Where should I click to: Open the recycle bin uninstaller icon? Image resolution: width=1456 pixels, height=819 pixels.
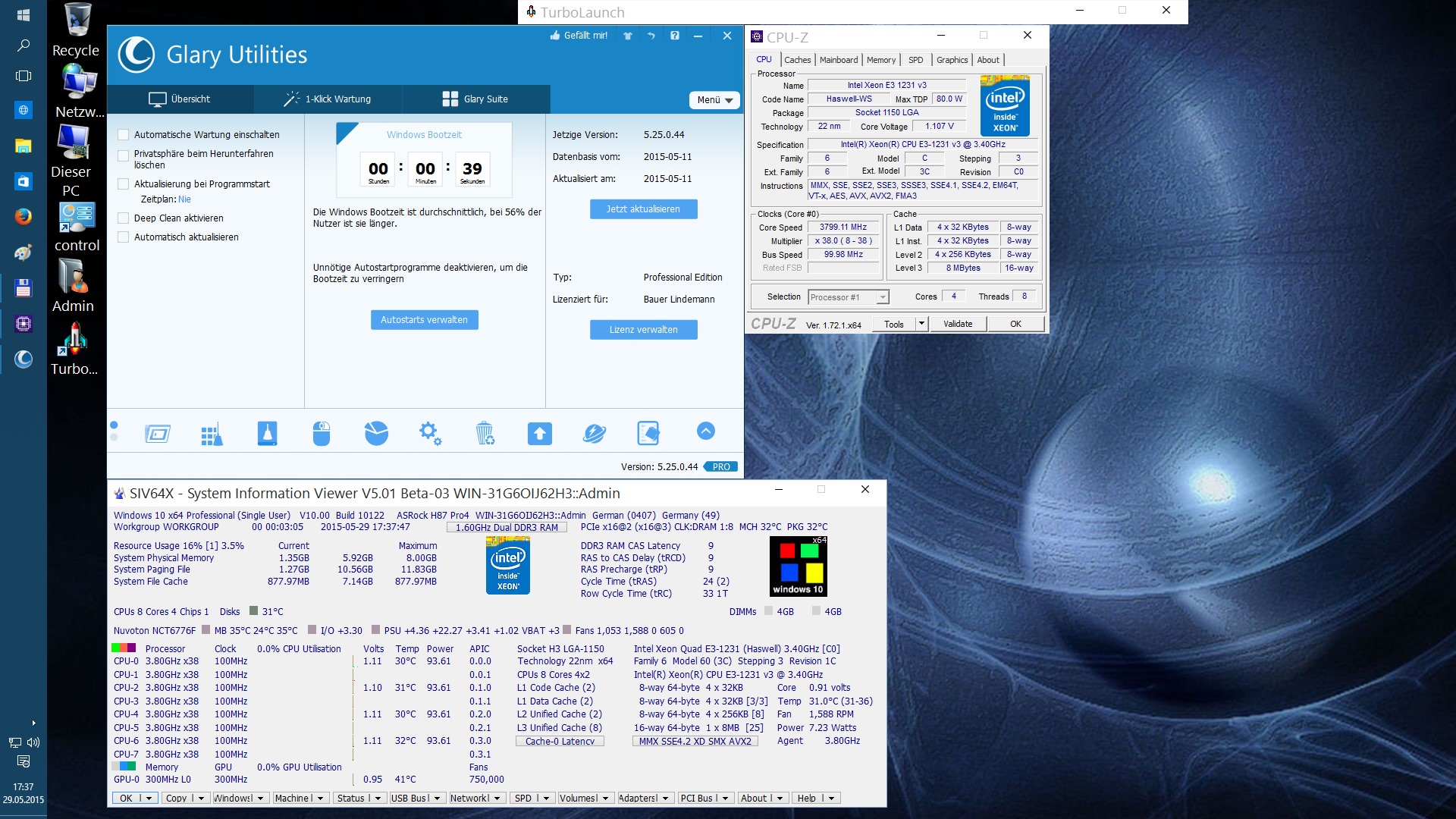485,434
